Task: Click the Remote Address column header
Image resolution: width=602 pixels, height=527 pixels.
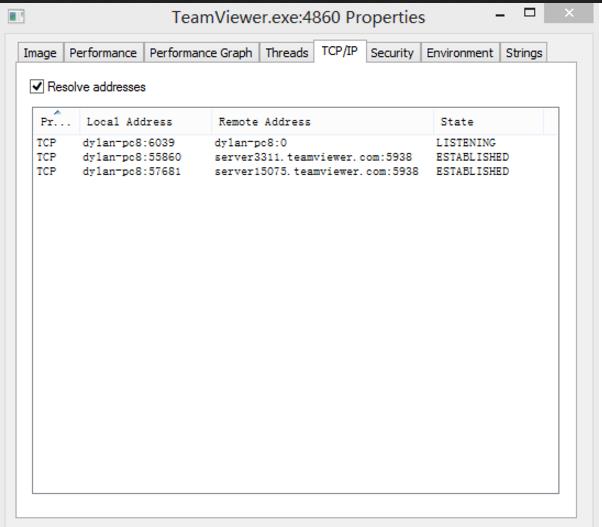Action: pyautogui.click(x=320, y=122)
